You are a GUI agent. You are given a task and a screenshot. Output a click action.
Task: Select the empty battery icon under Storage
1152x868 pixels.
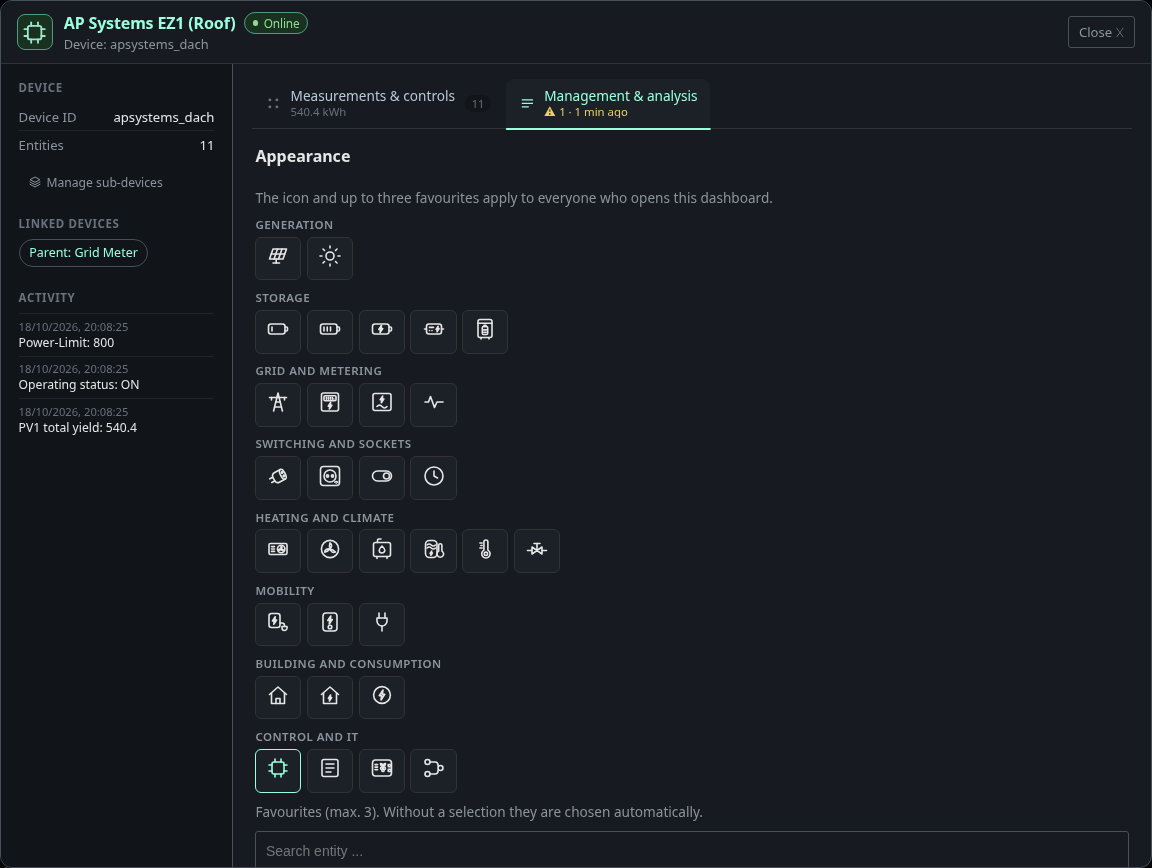coord(278,331)
